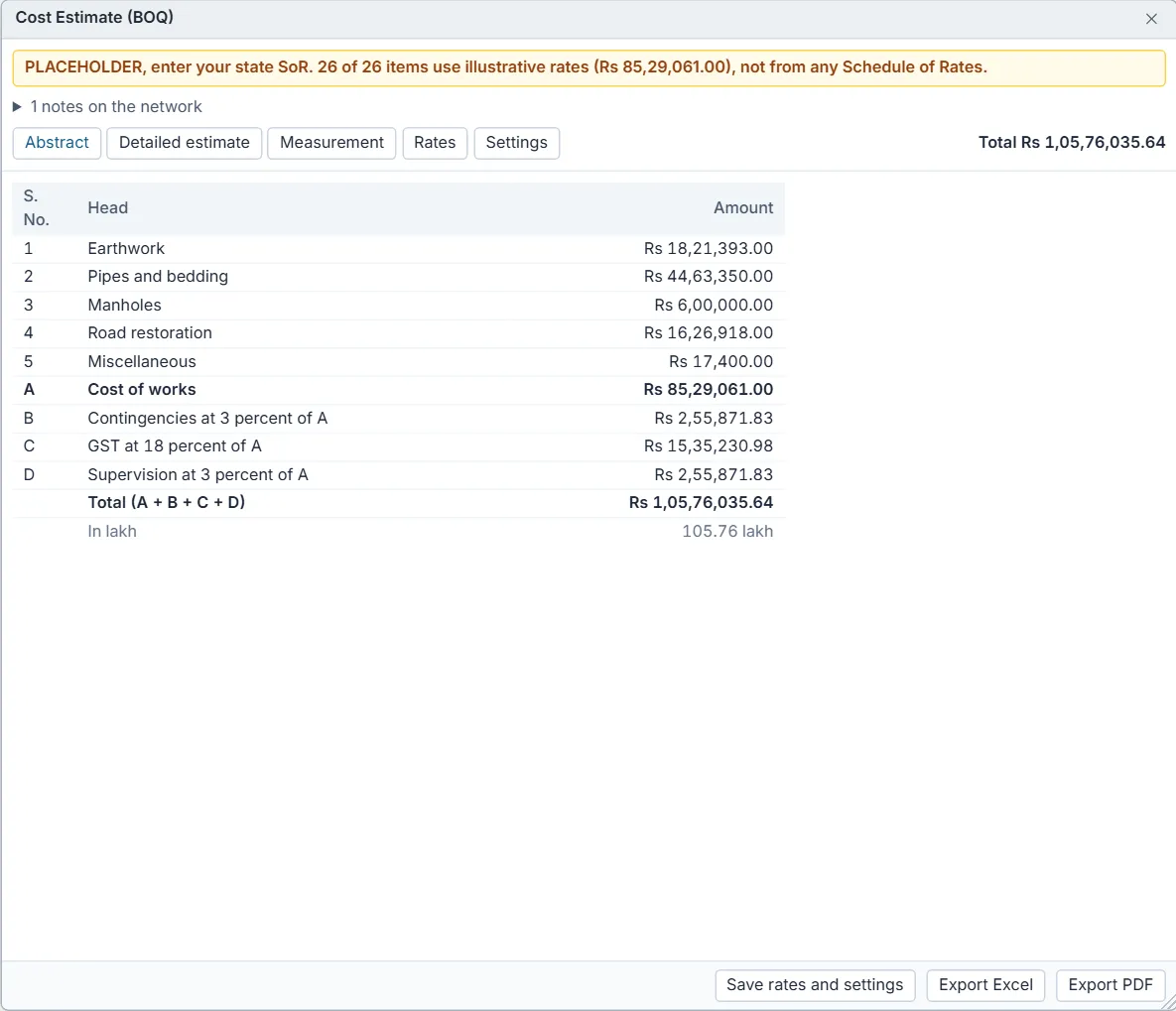The height and width of the screenshot is (1011, 1176).
Task: Click the 'In lakh' label
Action: [x=112, y=531]
